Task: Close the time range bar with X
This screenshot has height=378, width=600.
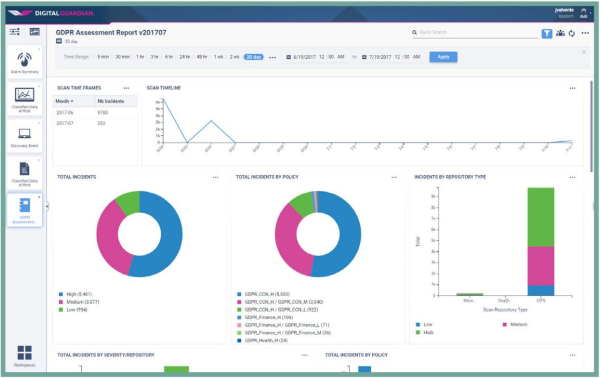Action: 584,52
